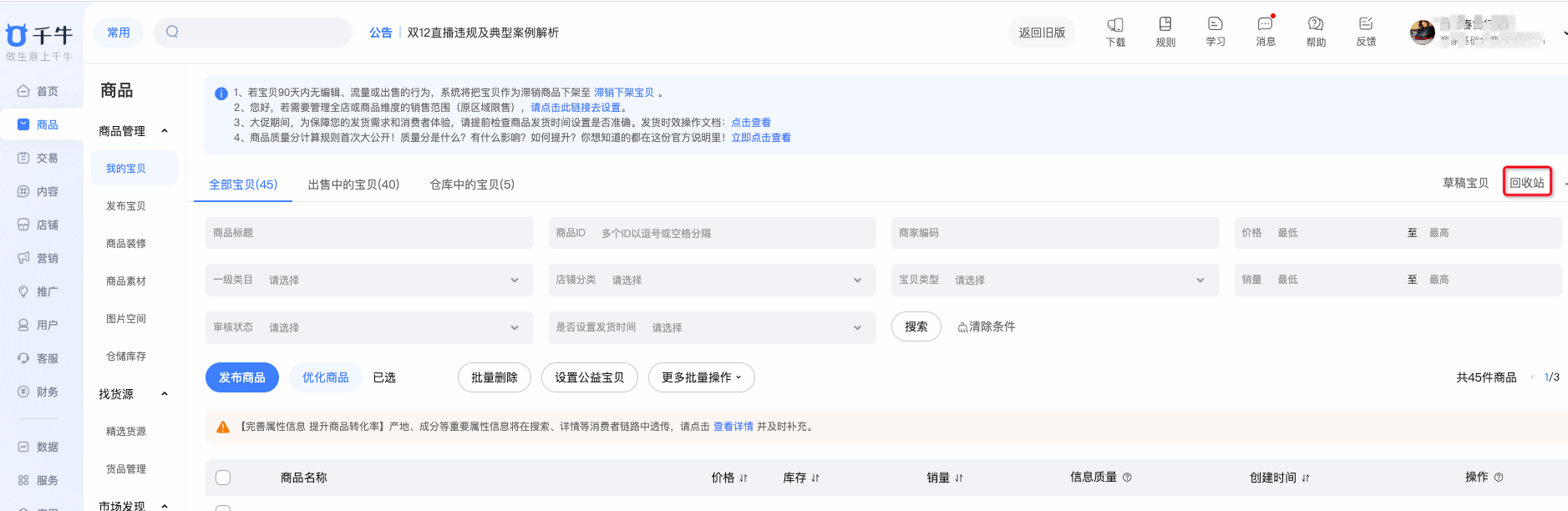Sort the list by 价格 sort icon
Image resolution: width=1568 pixels, height=511 pixels.
743,478
